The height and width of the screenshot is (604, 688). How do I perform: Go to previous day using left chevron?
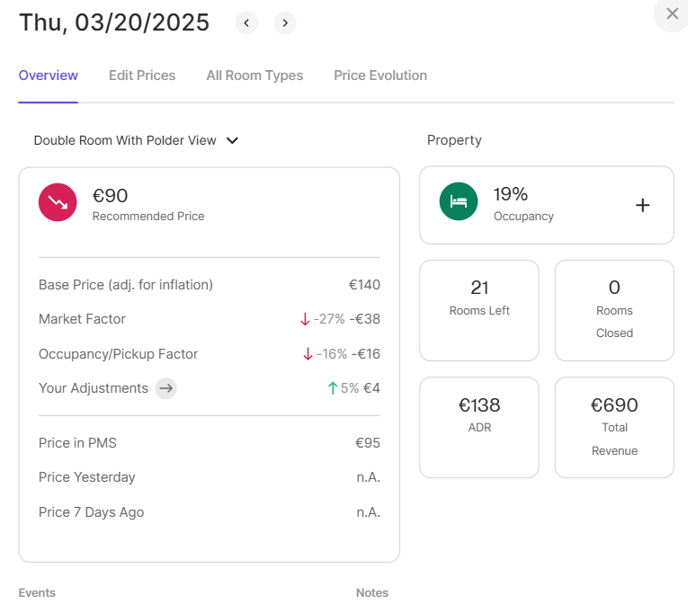tap(246, 23)
